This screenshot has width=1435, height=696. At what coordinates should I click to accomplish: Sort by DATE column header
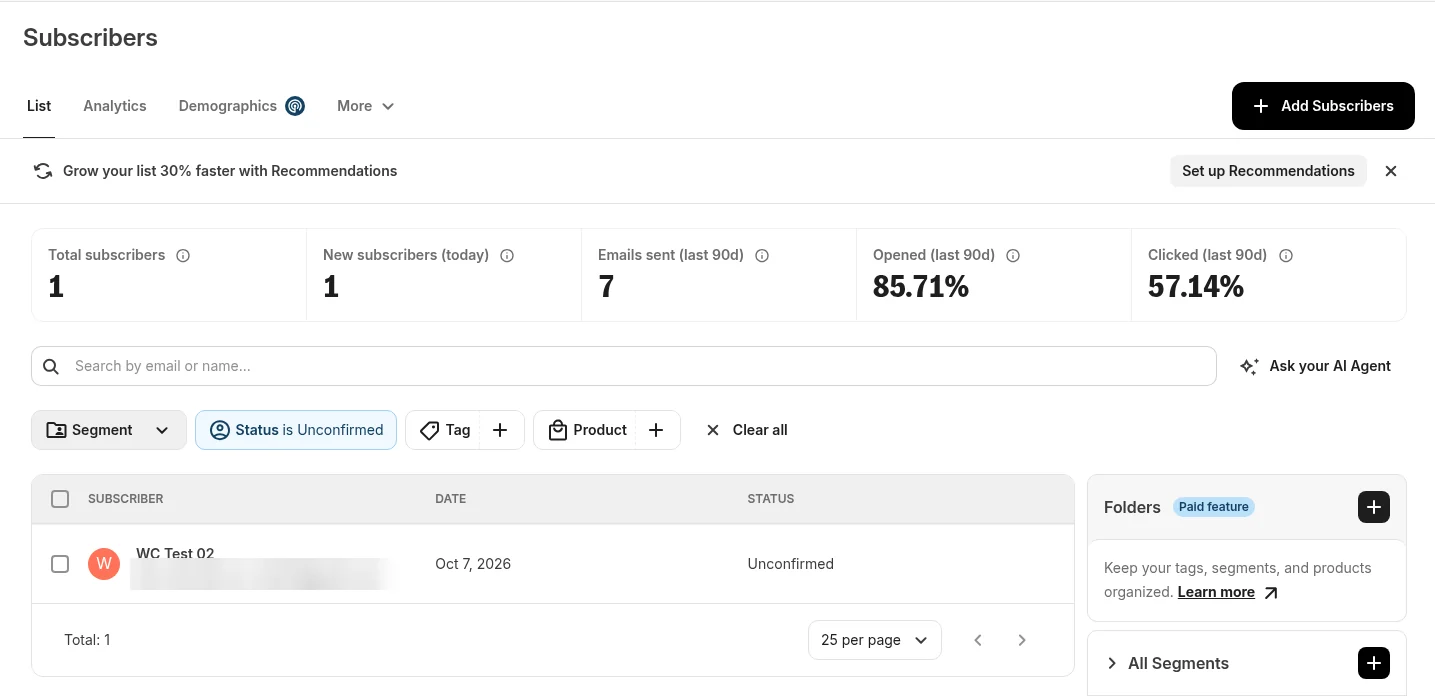point(451,499)
